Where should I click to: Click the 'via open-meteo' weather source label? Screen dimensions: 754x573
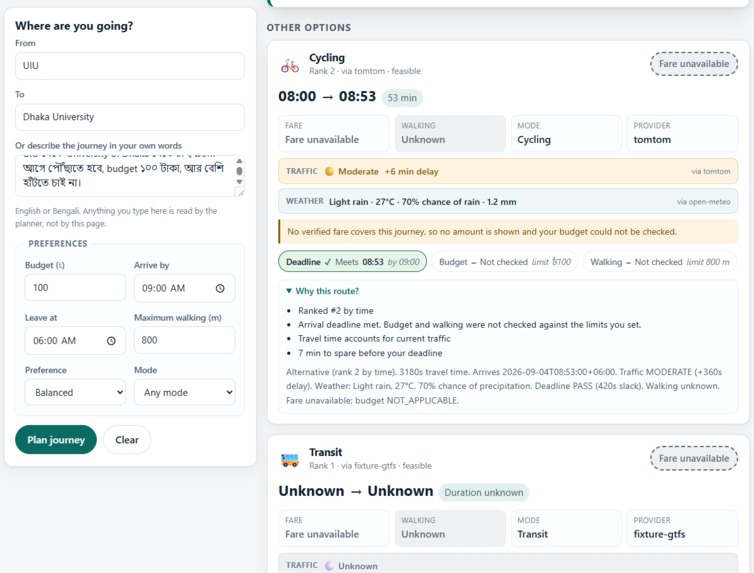click(704, 202)
